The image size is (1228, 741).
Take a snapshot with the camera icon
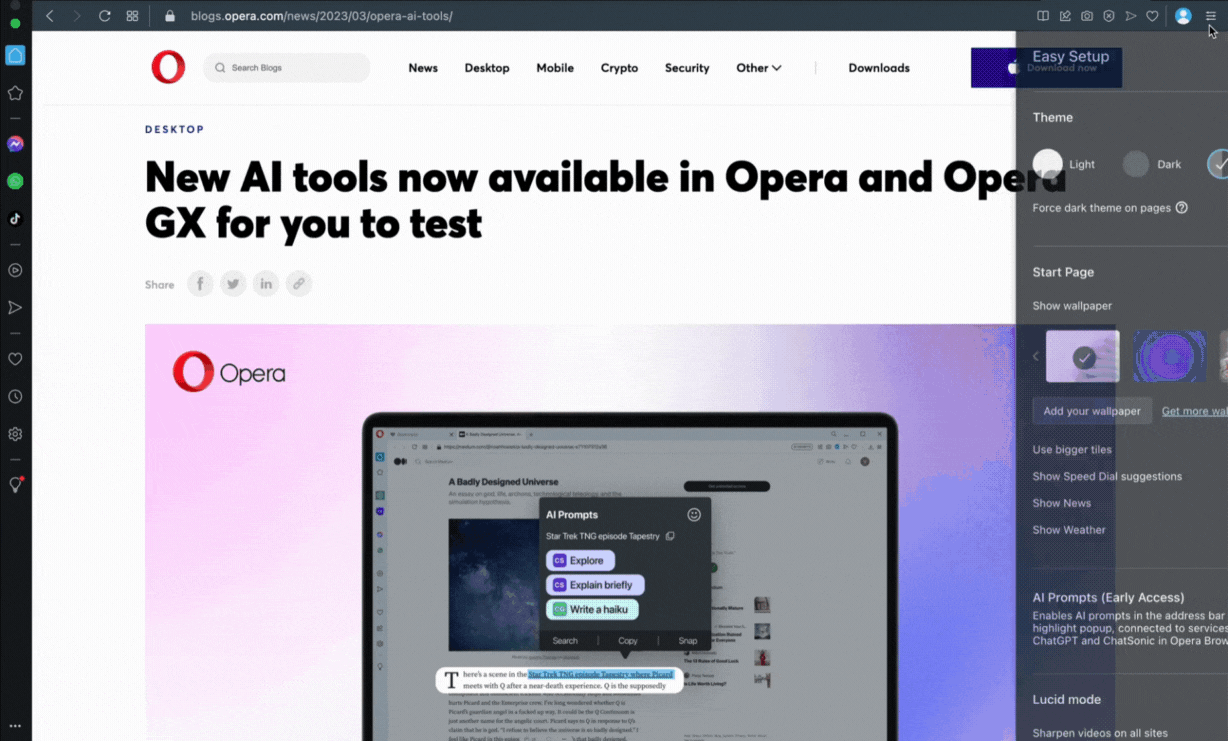pos(1087,16)
